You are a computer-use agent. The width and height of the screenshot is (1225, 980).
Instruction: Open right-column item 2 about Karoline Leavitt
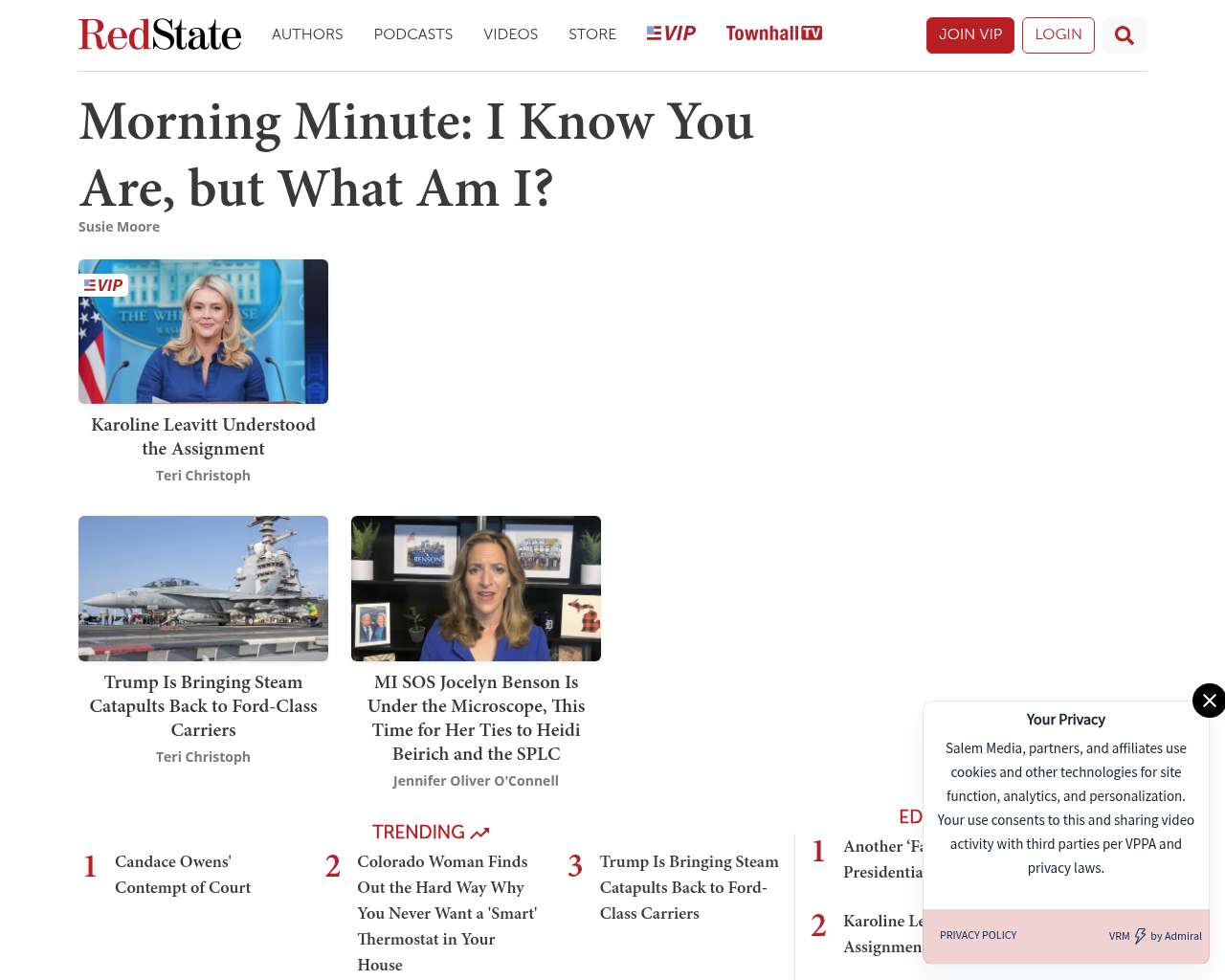coord(882,934)
